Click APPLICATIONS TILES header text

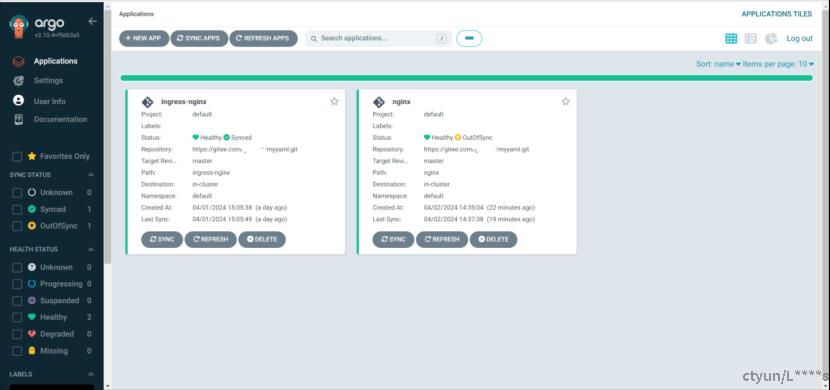pyautogui.click(x=777, y=14)
